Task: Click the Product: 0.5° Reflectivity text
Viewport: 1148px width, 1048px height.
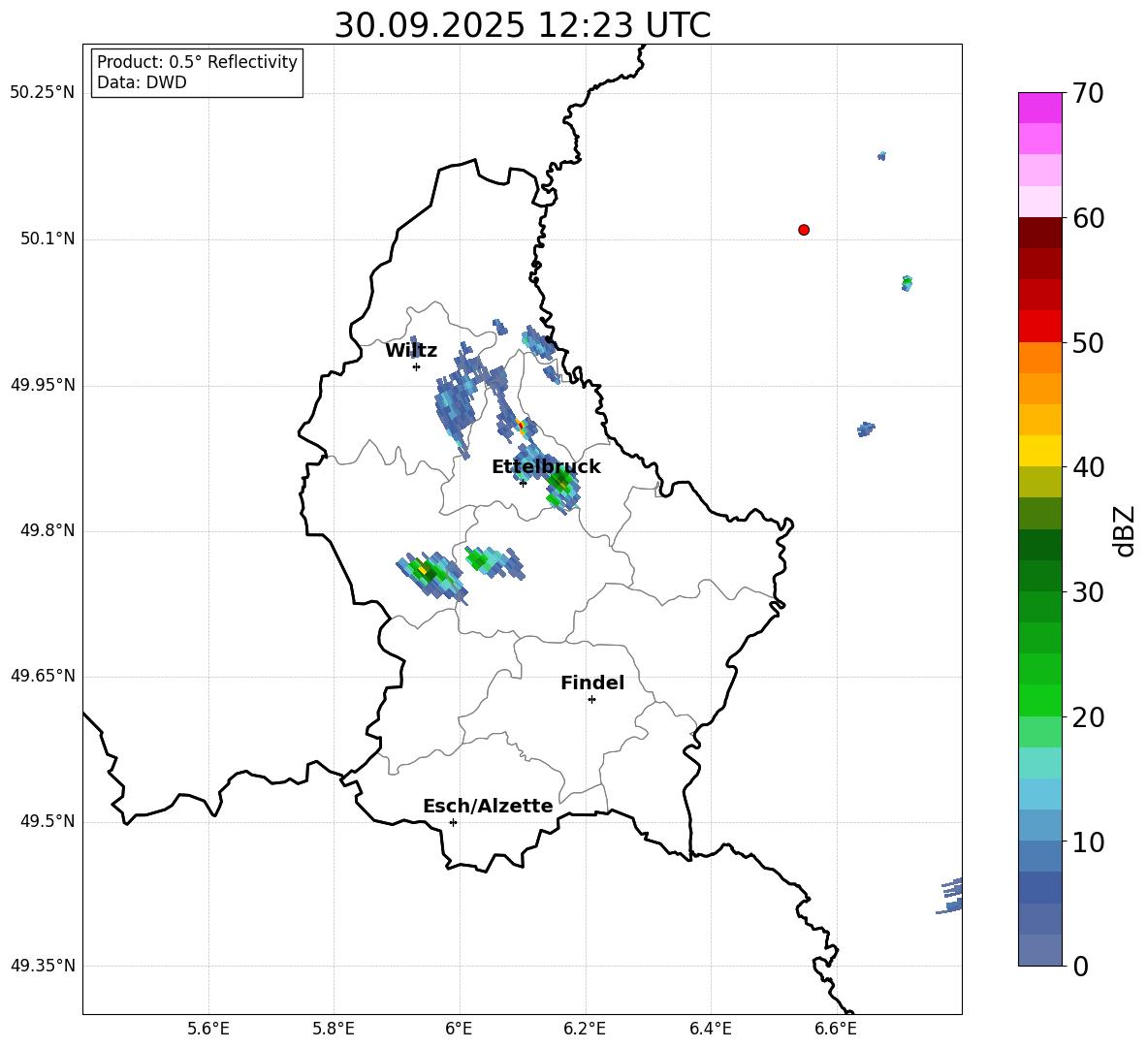Action: (x=197, y=62)
